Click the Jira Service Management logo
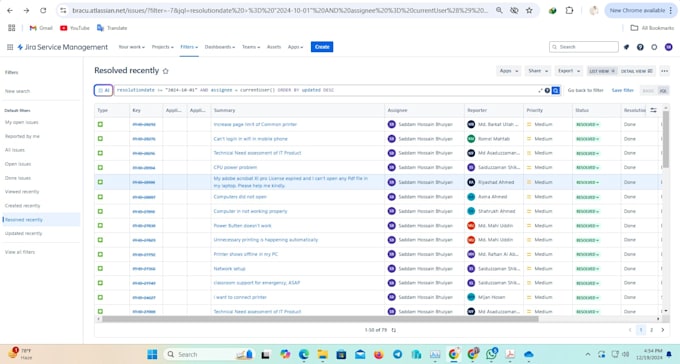Screen dimensions: 680x364 [x=62, y=47]
